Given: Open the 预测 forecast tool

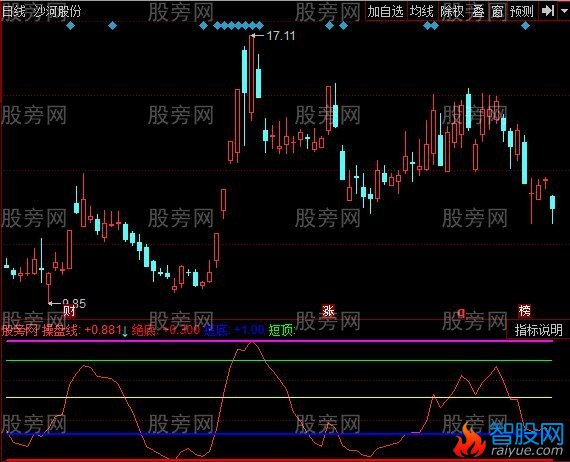Looking at the screenshot, I should pyautogui.click(x=522, y=12).
